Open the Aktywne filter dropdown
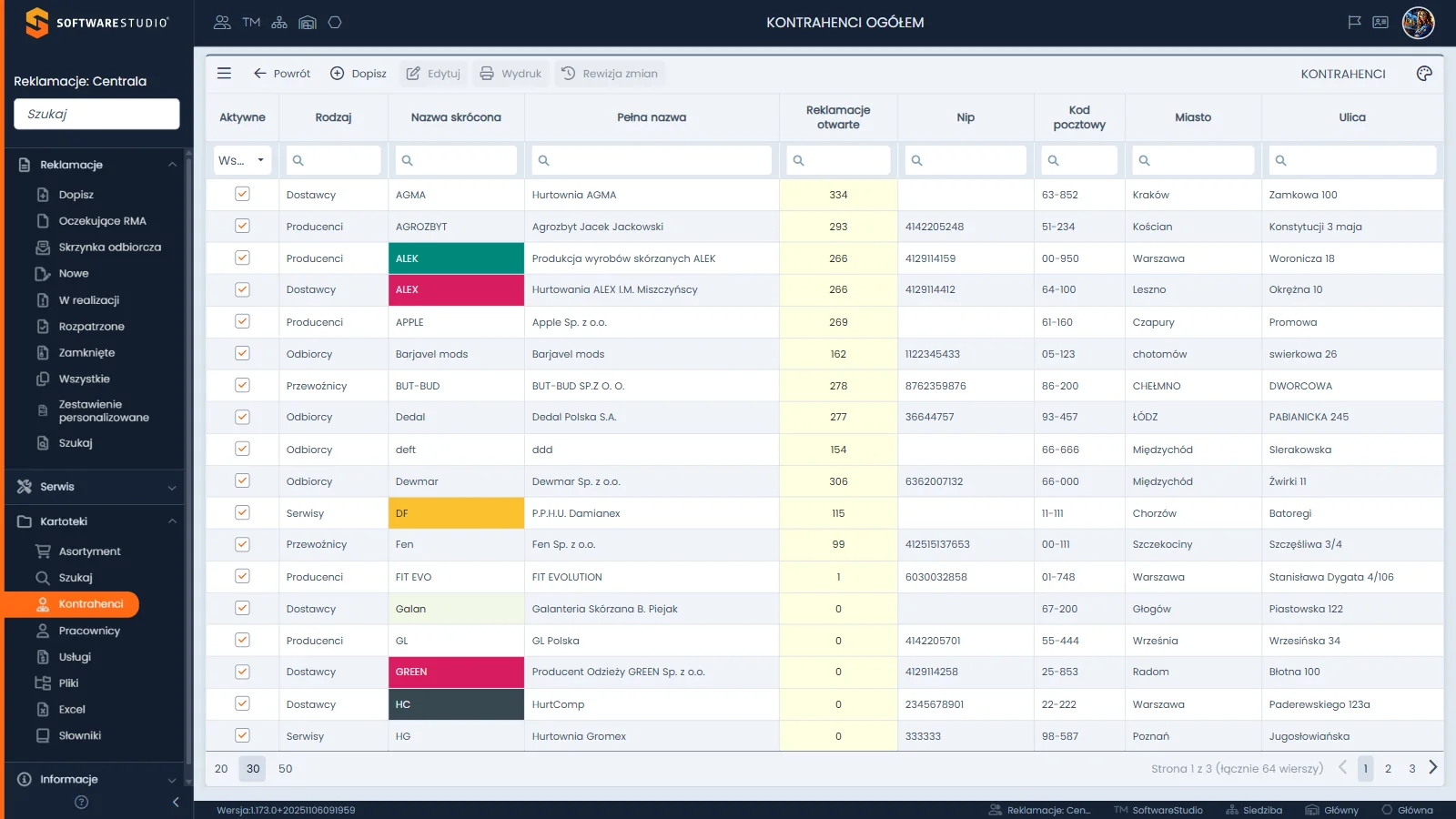The width and height of the screenshot is (1456, 819). coord(242,160)
